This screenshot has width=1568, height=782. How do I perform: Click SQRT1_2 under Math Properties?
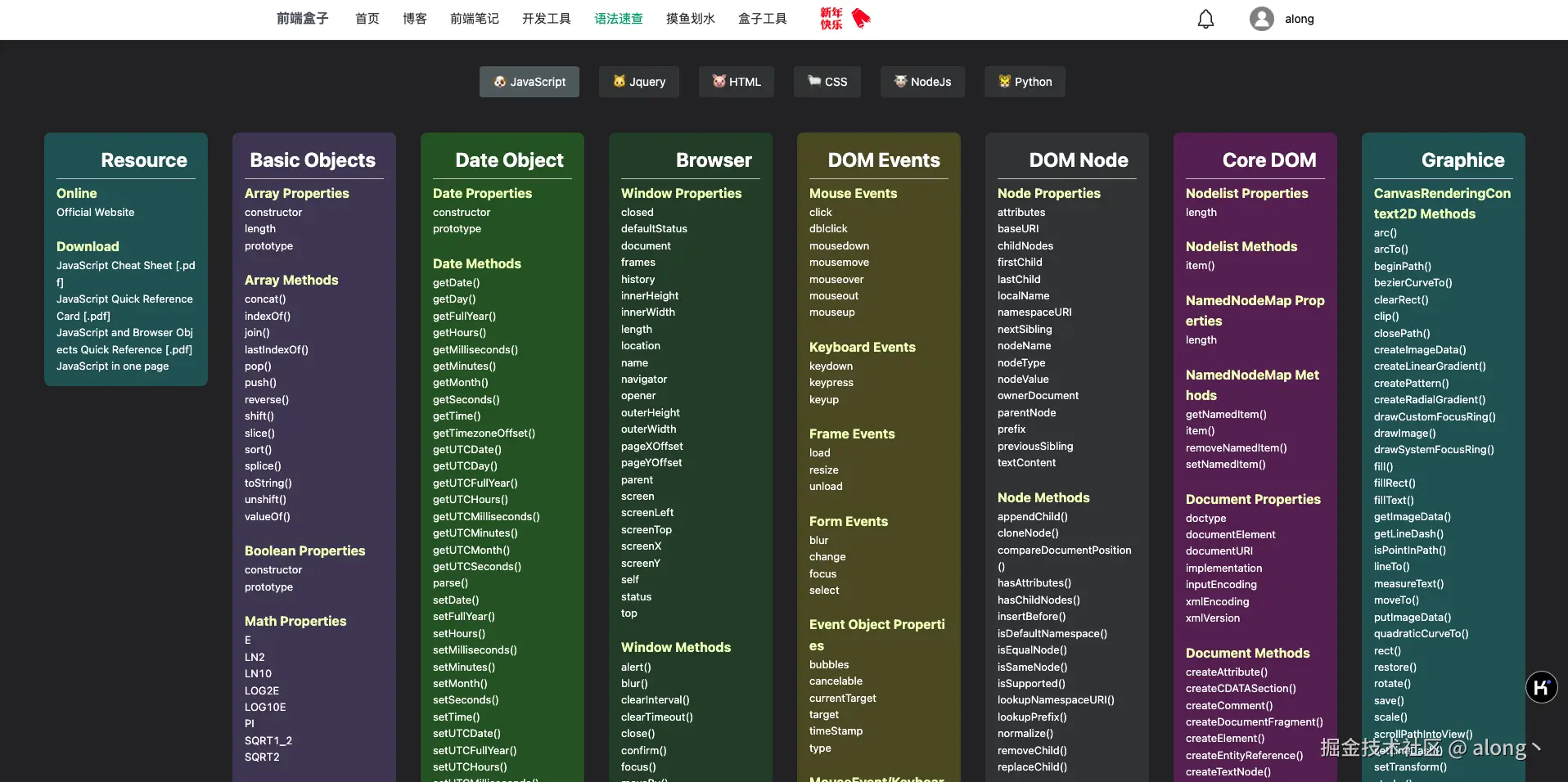click(x=268, y=741)
